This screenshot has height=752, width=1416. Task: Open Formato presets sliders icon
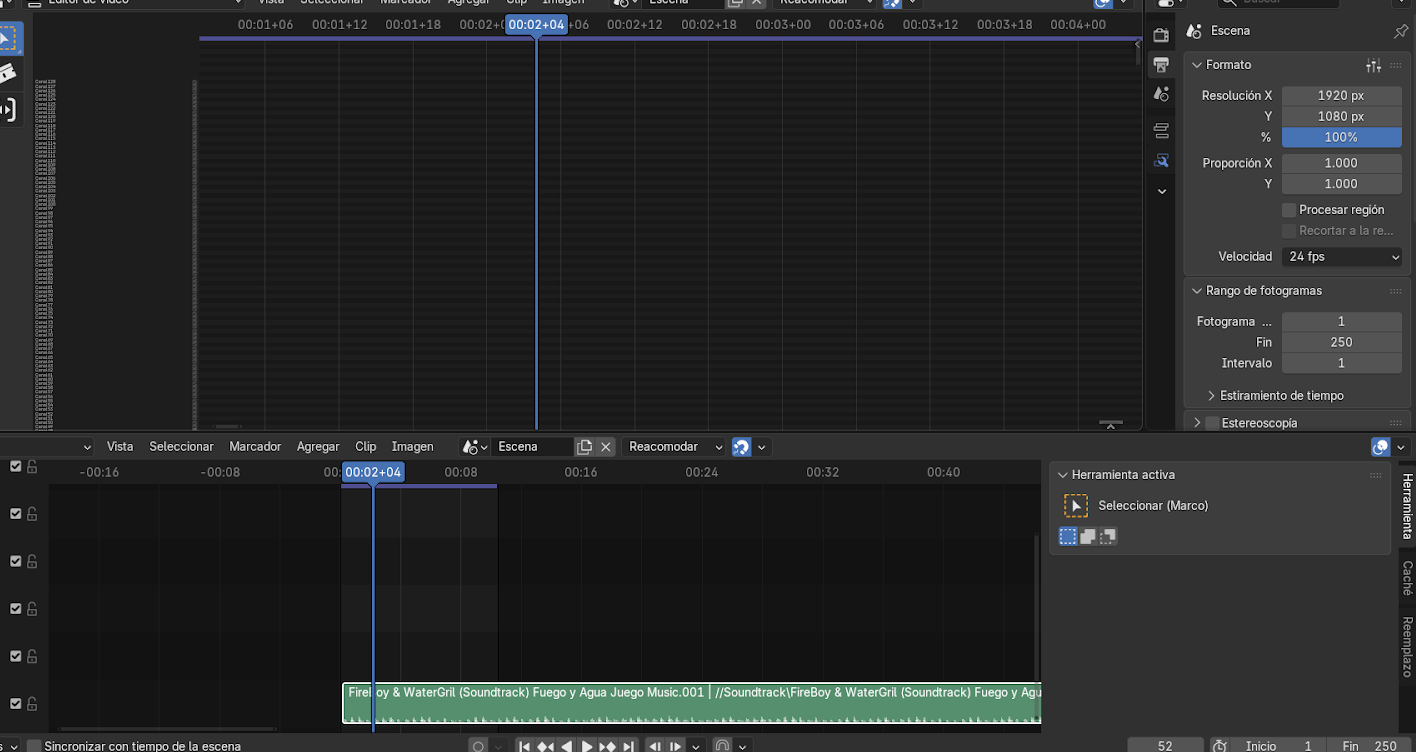(1373, 65)
